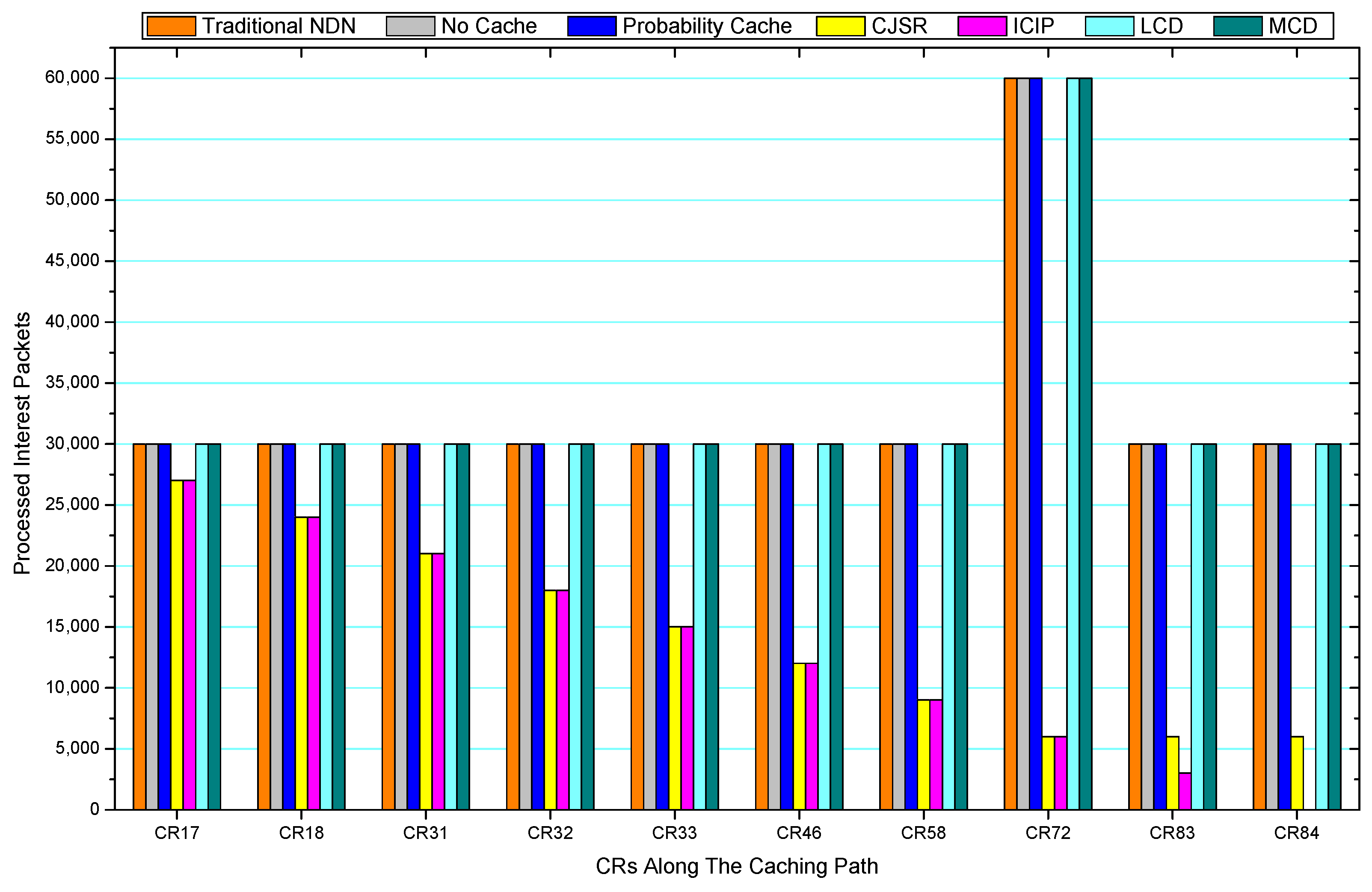Click the yellow CJSR legend swatch

click(x=840, y=27)
